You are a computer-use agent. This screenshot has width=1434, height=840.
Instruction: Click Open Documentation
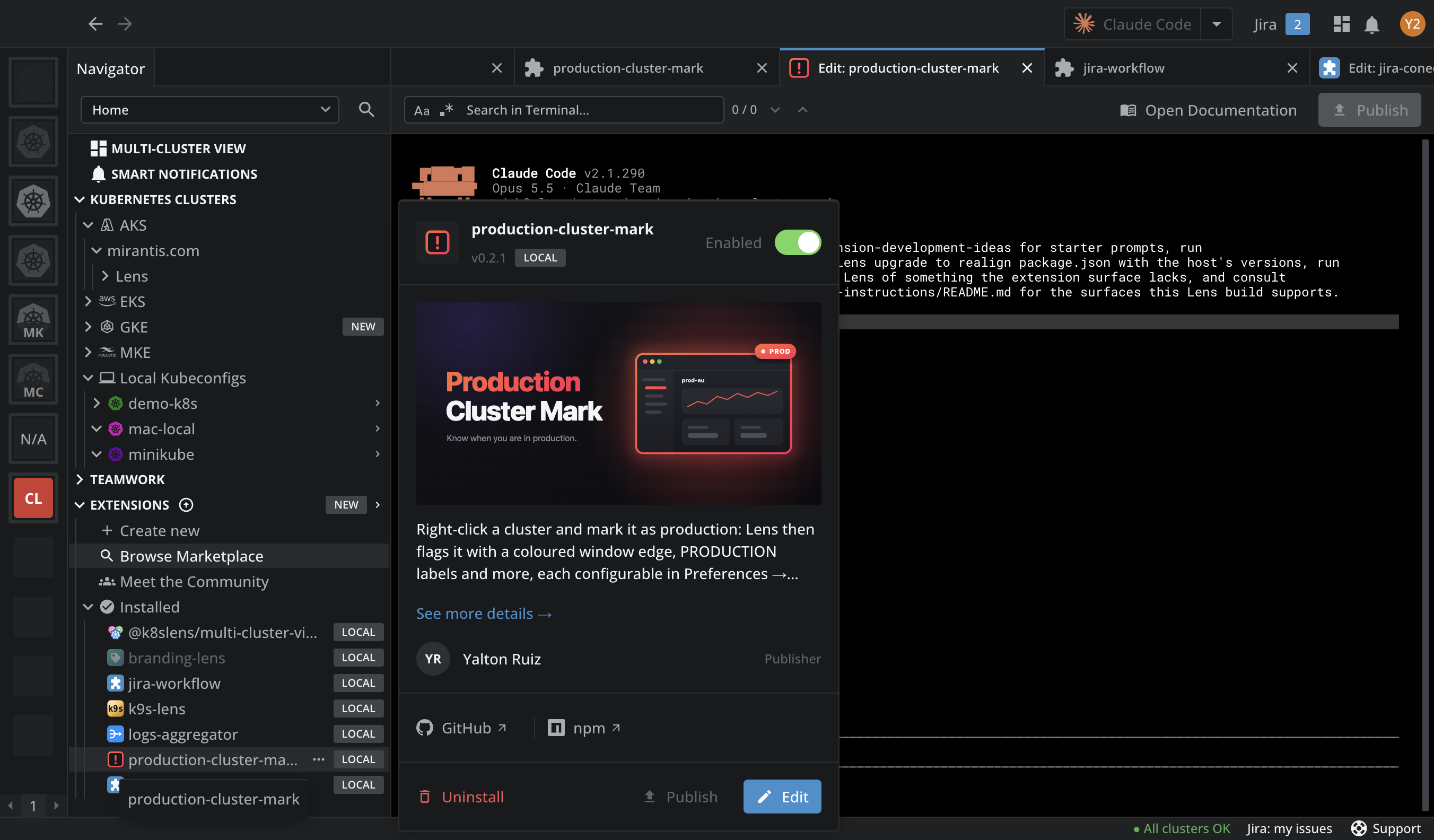click(x=1208, y=110)
